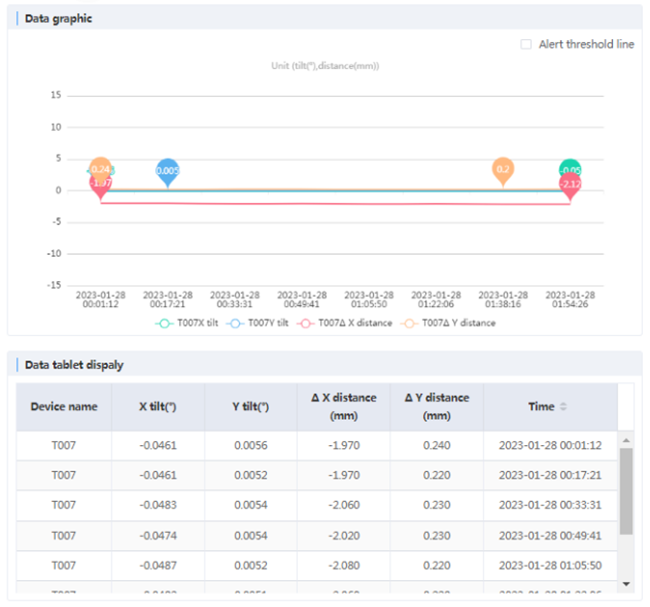Click Δ Y distance value 0.240
The height and width of the screenshot is (607, 650).
[x=437, y=445]
